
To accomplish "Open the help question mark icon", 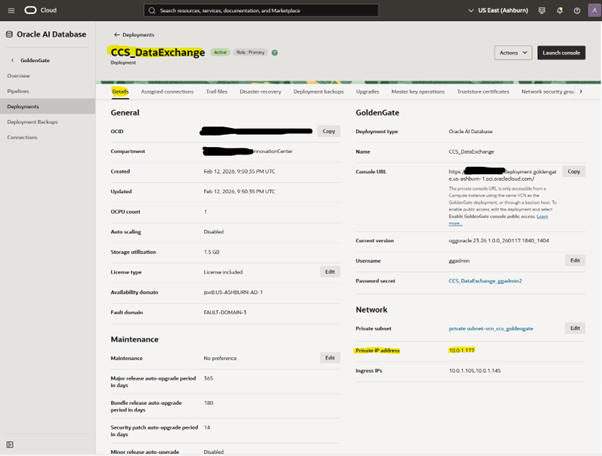I will (577, 10).
